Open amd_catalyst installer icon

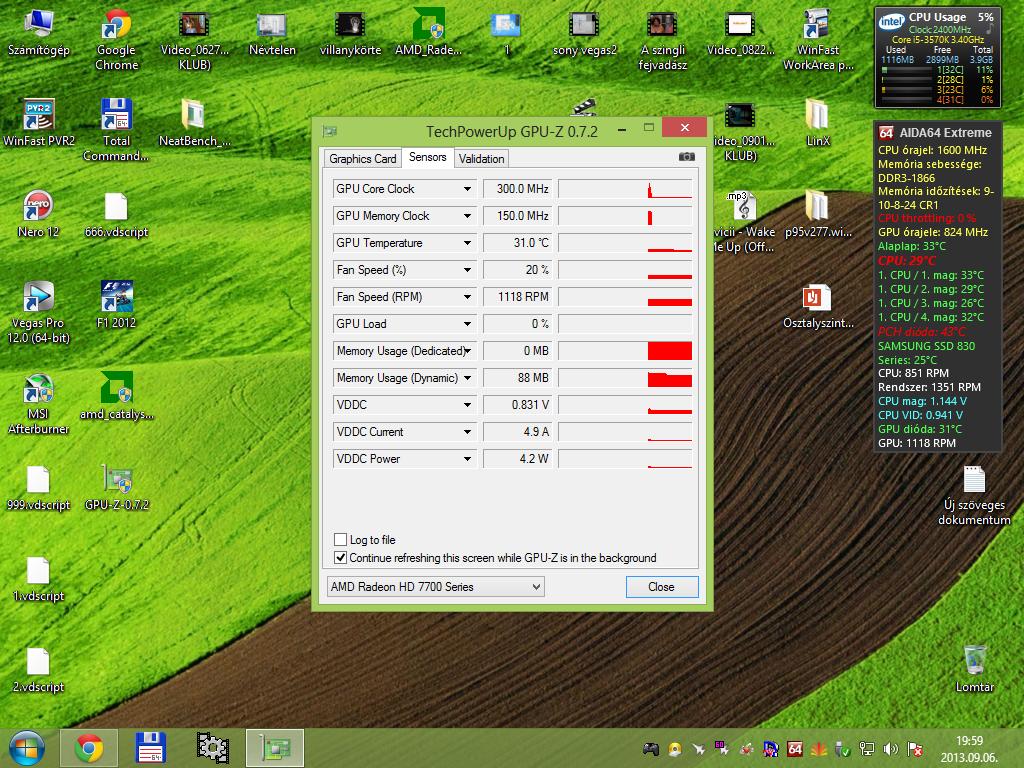click(116, 396)
